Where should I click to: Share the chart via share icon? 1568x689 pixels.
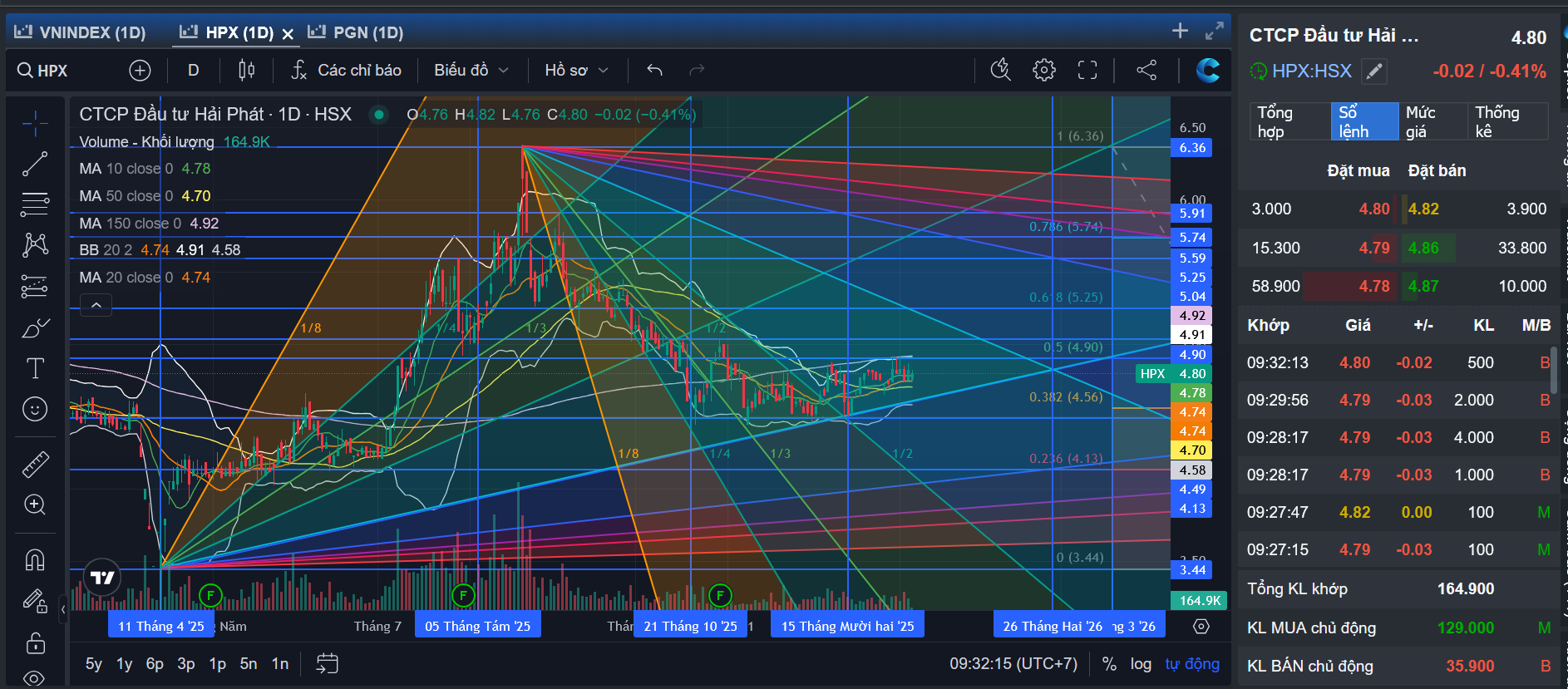(1146, 70)
